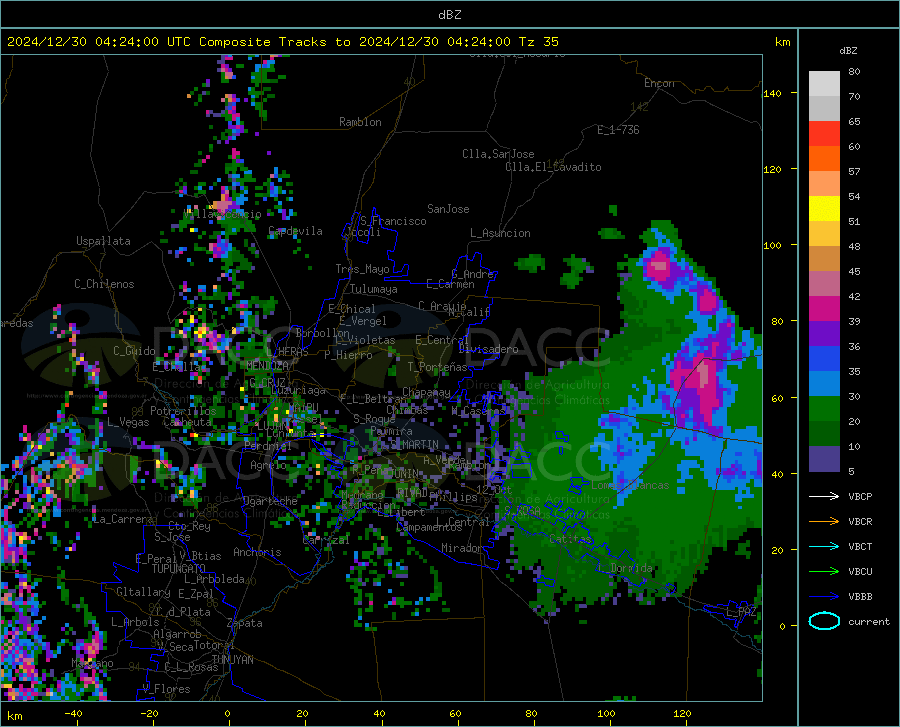This screenshot has height=727, width=900.
Task: Click the Mirador label
Action: [x=461, y=548]
